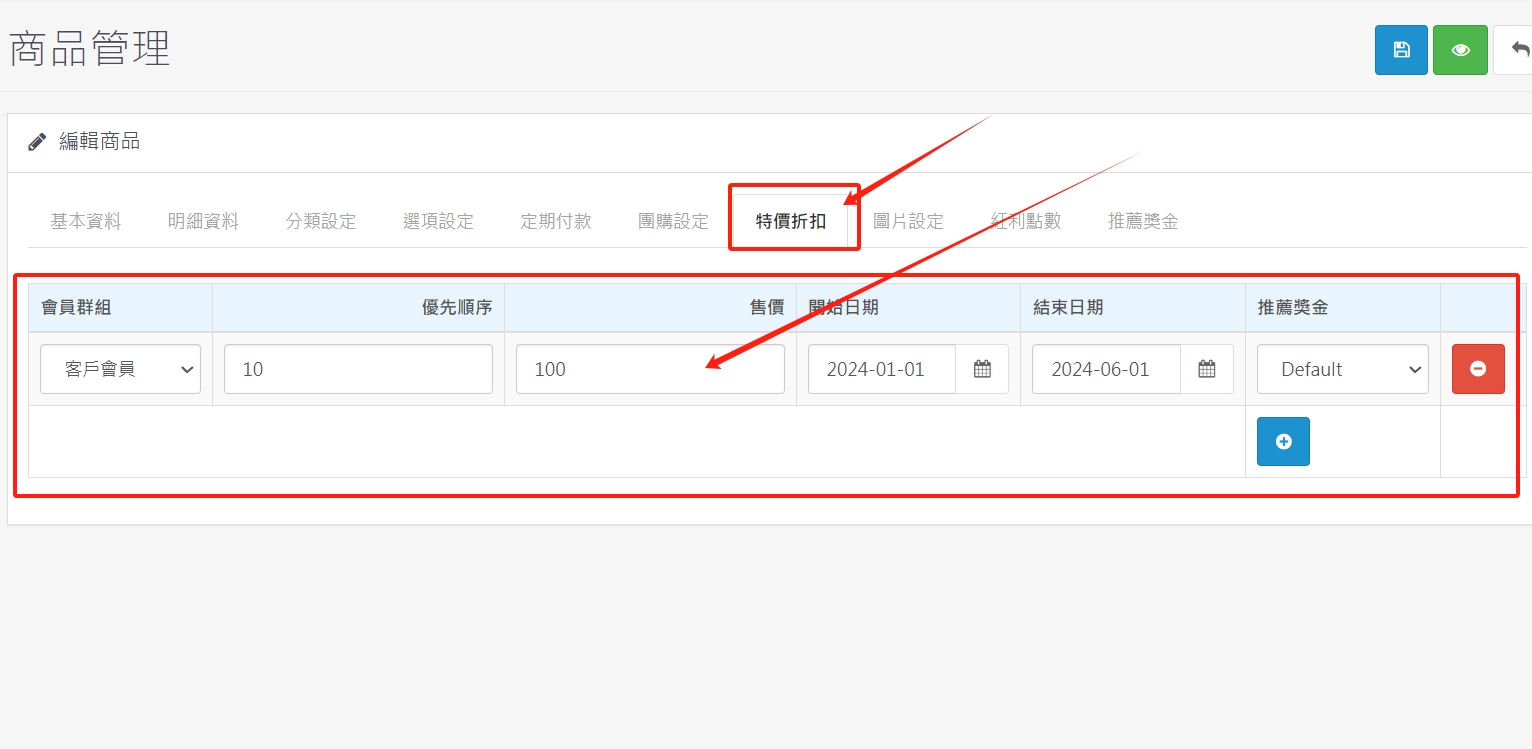
Task: Click the back arrow return button
Action: coord(1514,50)
